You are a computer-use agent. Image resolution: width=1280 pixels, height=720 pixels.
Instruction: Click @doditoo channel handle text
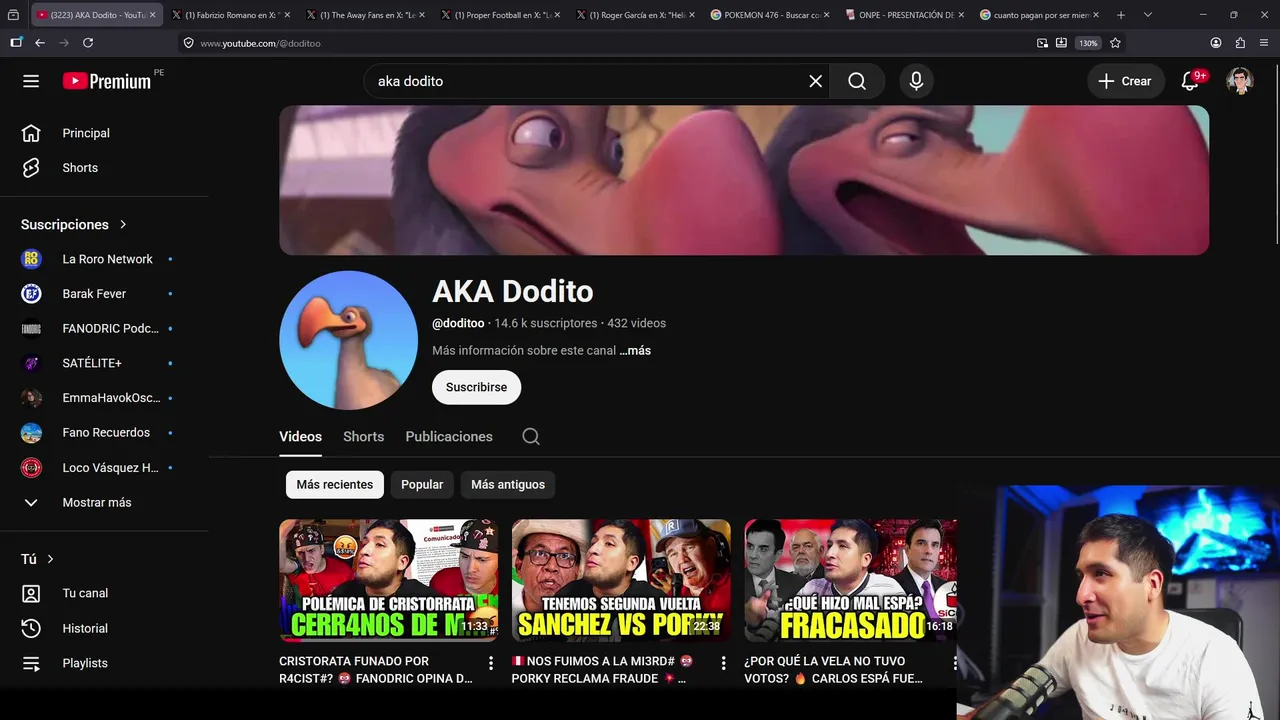point(458,323)
